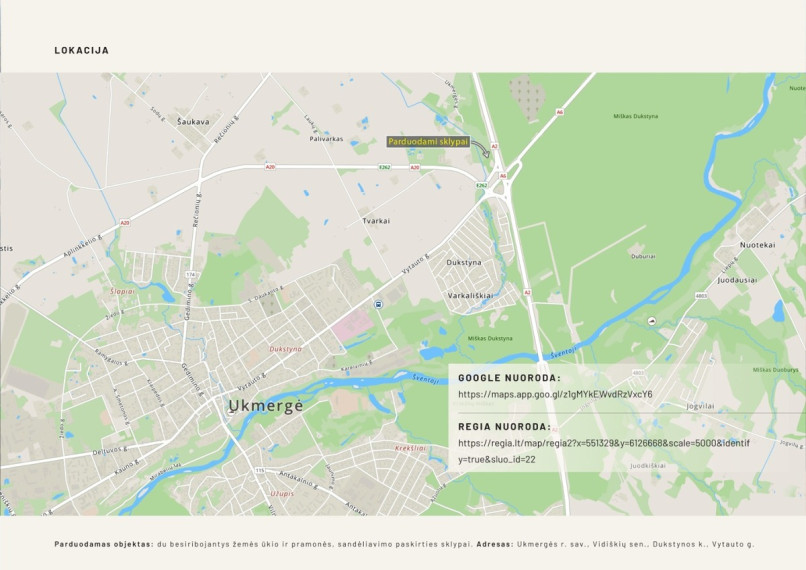Click the pink highlighted area near Vytauto g.
Viewport: 806px width, 570px height.
(x=353, y=326)
